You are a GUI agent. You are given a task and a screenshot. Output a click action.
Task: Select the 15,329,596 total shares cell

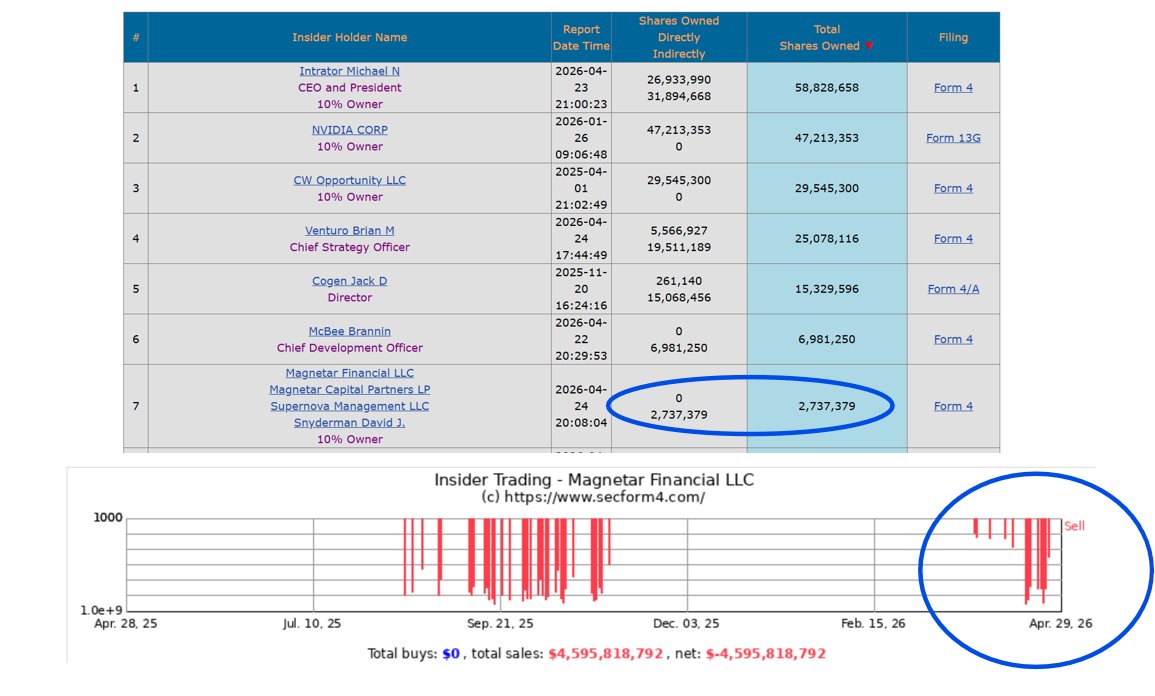point(826,289)
